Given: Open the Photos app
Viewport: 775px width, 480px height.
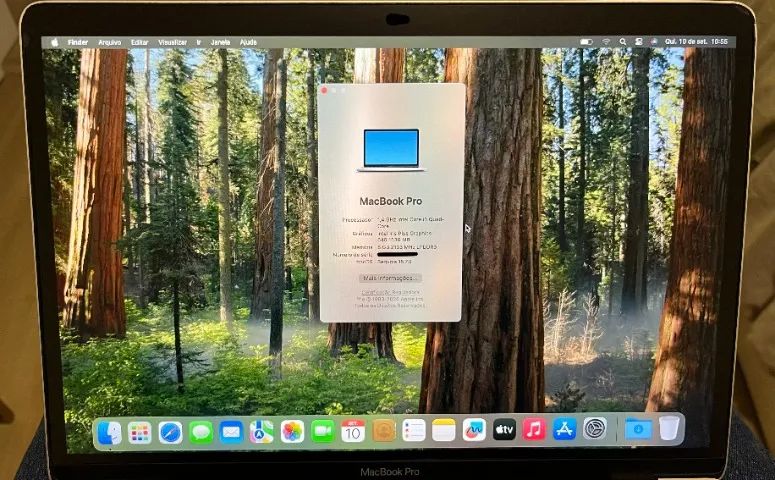Looking at the screenshot, I should [292, 432].
